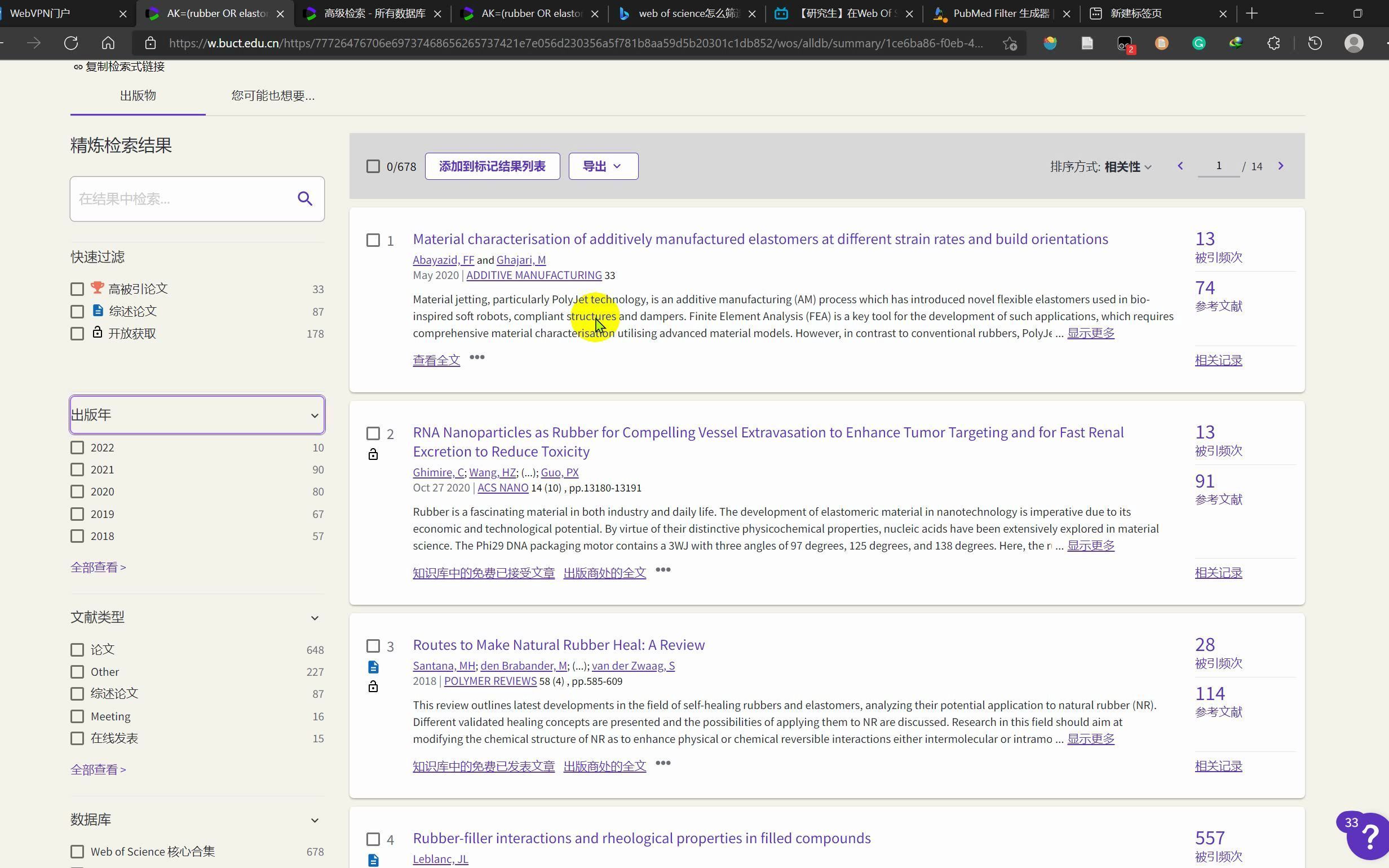Check the 高被引论文 filter

(77, 289)
